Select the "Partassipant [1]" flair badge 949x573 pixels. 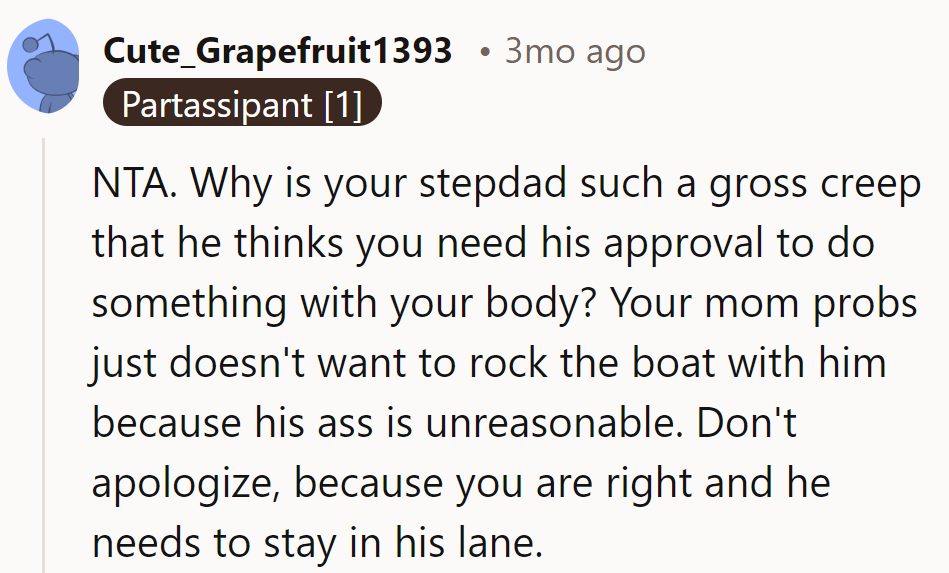(x=242, y=104)
